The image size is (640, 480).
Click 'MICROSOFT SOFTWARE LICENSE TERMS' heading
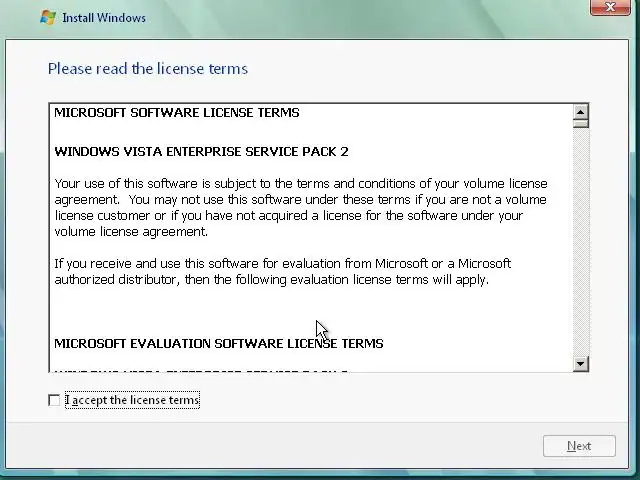(177, 113)
